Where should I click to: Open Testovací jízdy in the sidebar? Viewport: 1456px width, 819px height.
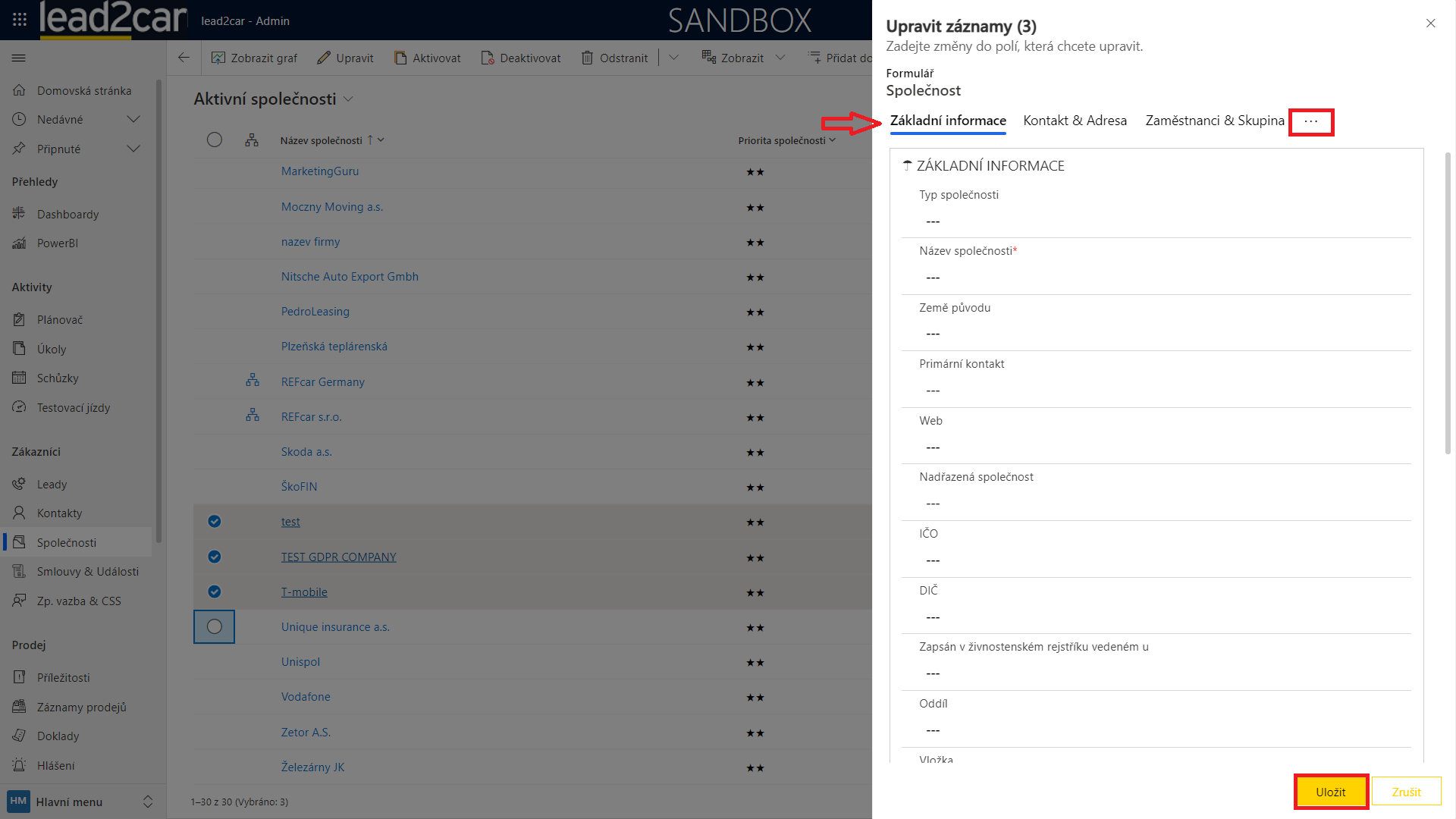73,407
